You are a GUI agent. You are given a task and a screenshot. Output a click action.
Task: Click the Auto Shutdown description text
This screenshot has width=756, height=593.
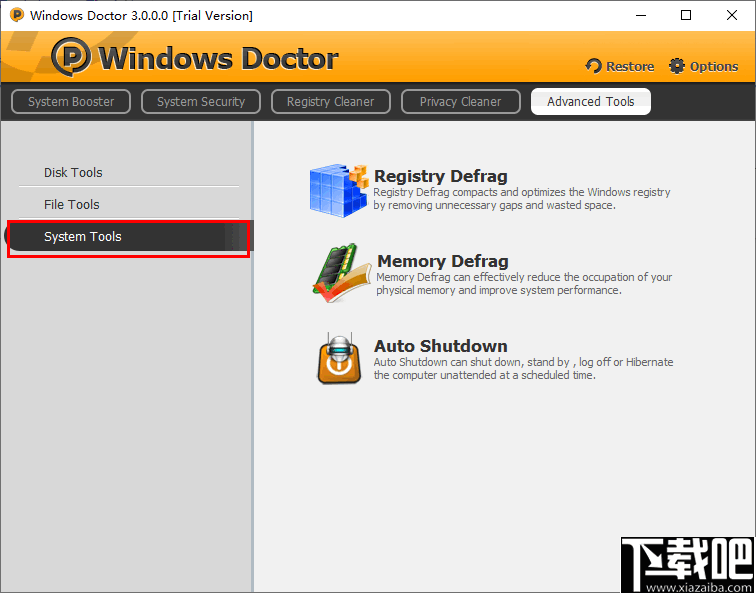pyautogui.click(x=524, y=368)
